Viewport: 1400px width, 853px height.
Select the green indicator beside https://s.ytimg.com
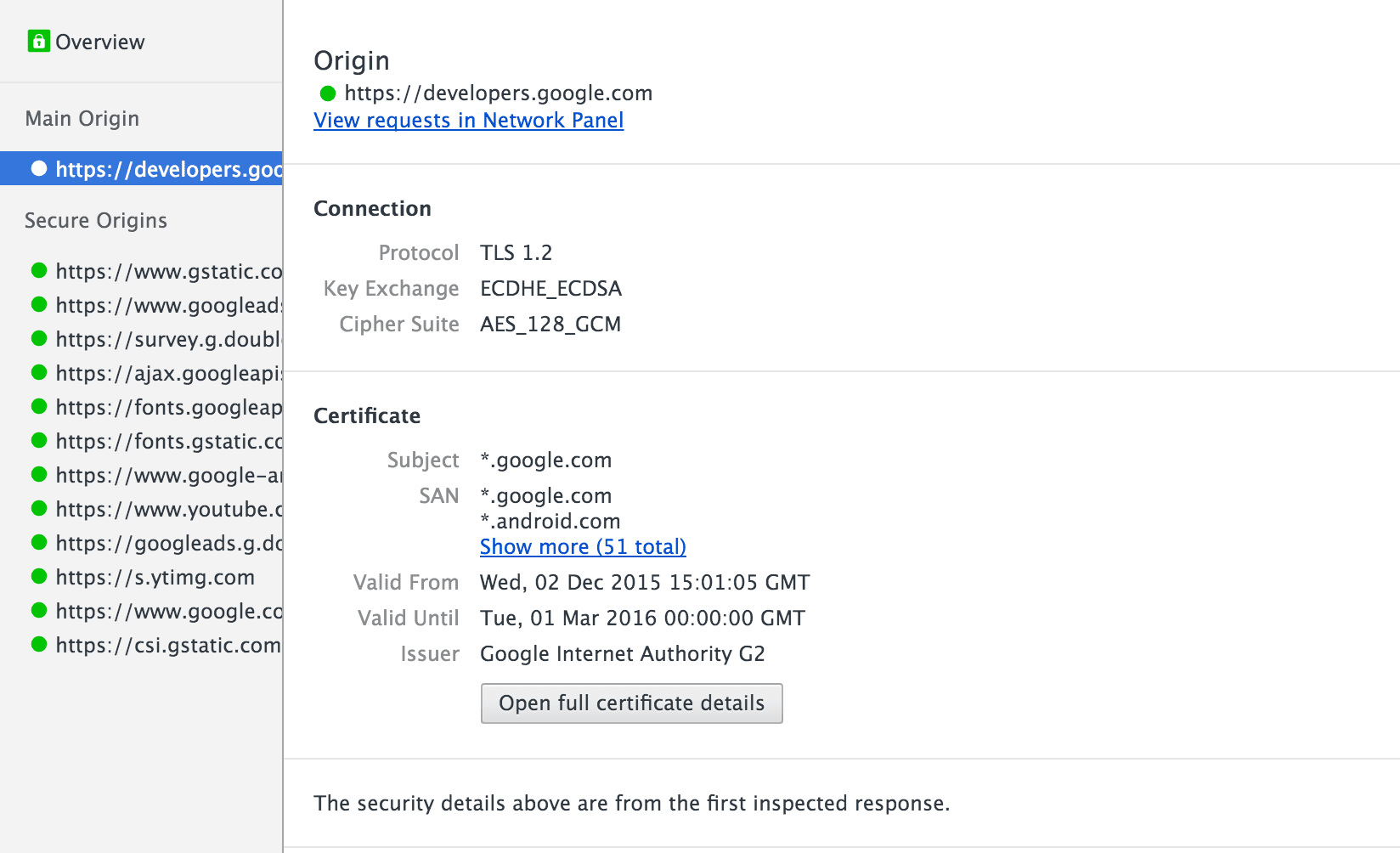pyautogui.click(x=39, y=577)
